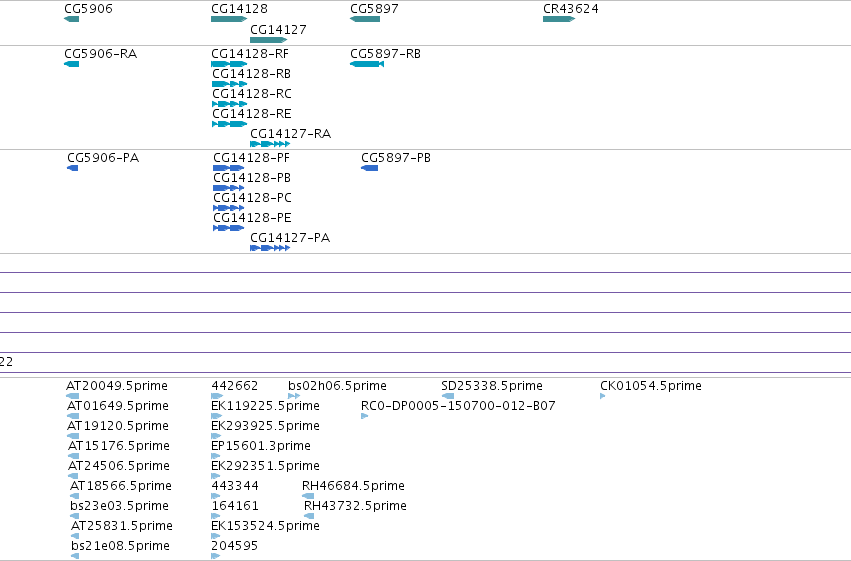The image size is (851, 561).
Task: Click the bs02h06.5prime EST arrow
Action: tap(294, 396)
